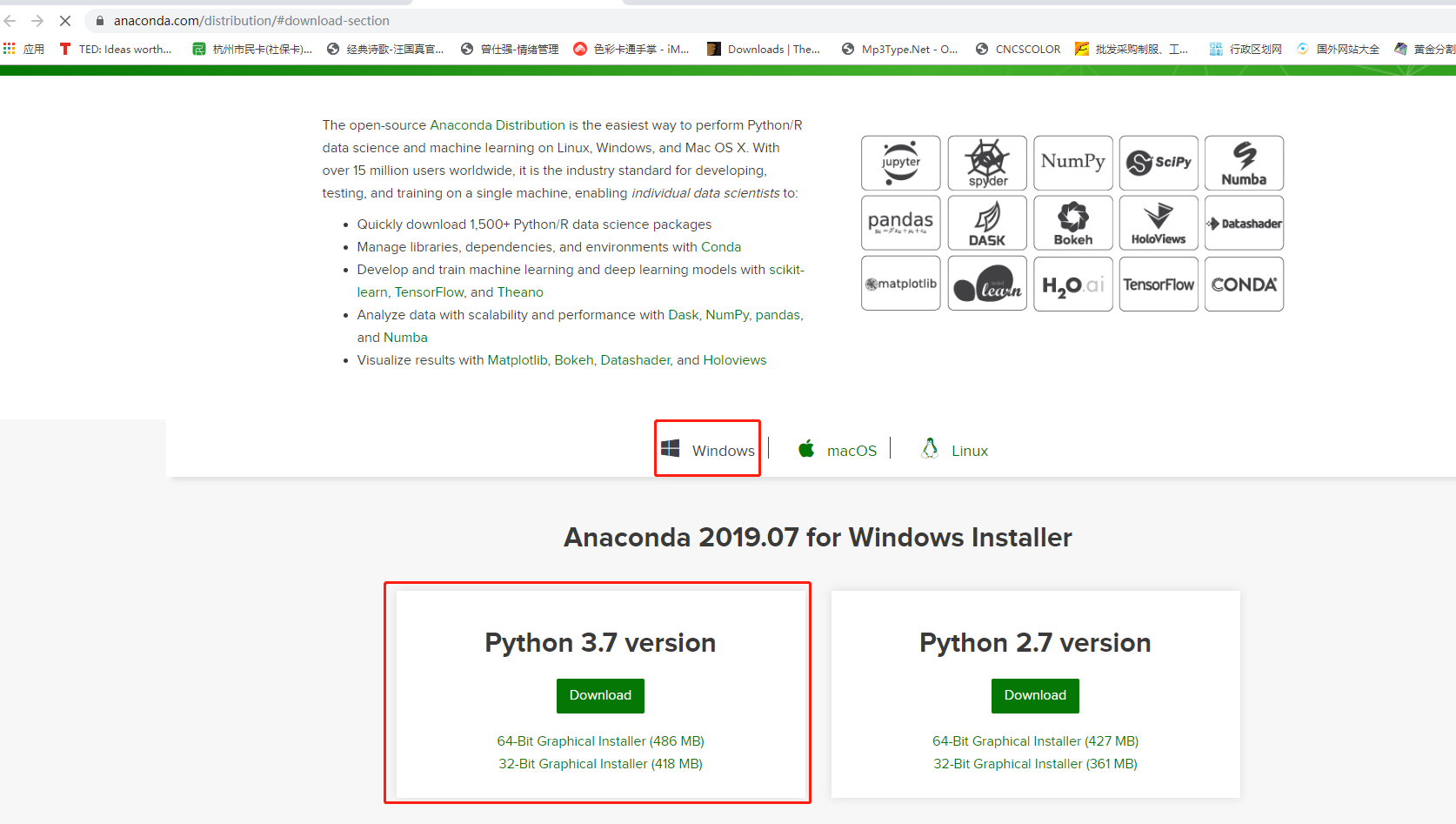Click the padlock site security icon
The image size is (1456, 824).
(100, 21)
